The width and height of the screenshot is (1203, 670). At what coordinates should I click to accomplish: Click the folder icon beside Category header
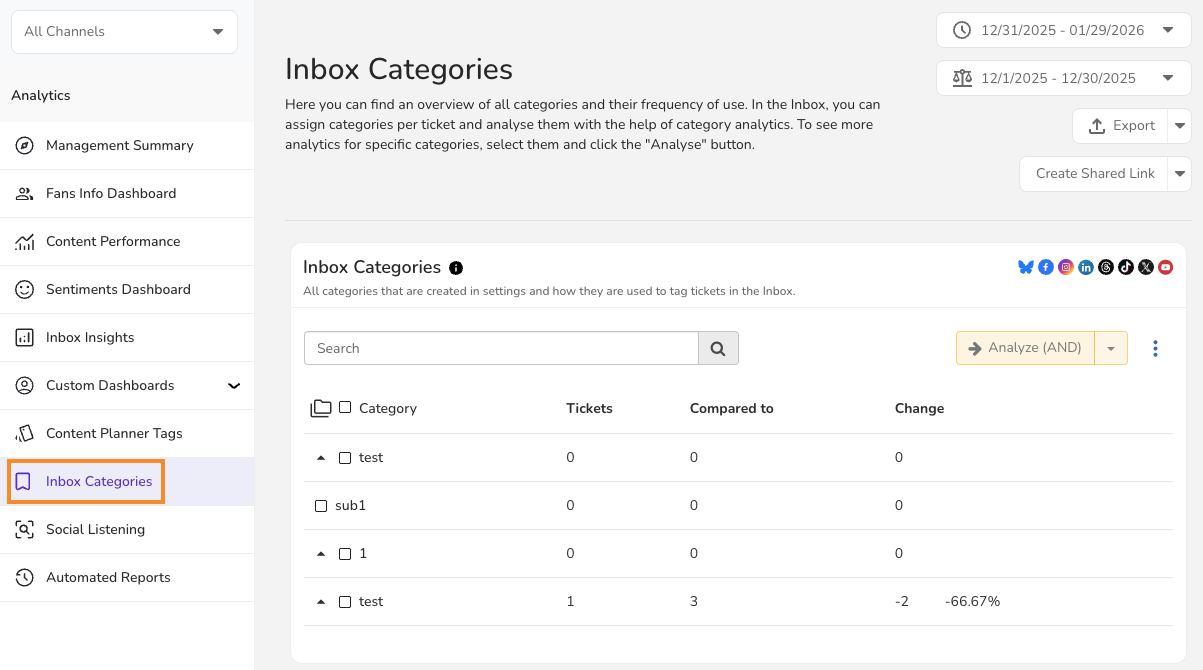[320, 408]
